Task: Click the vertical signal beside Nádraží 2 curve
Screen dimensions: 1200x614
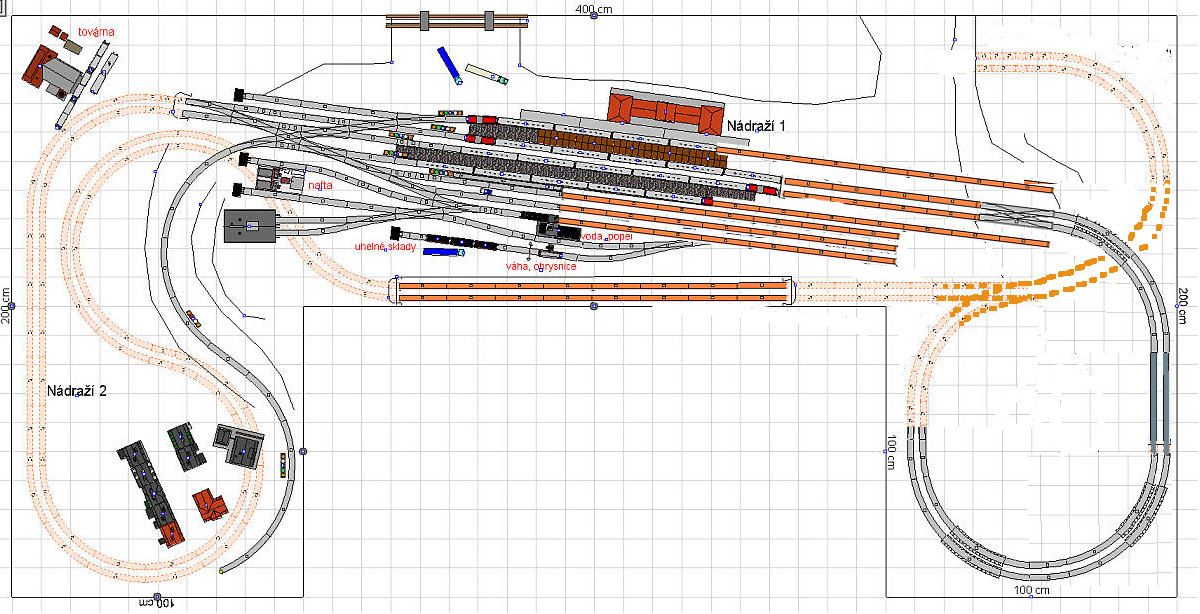Action: (283, 465)
